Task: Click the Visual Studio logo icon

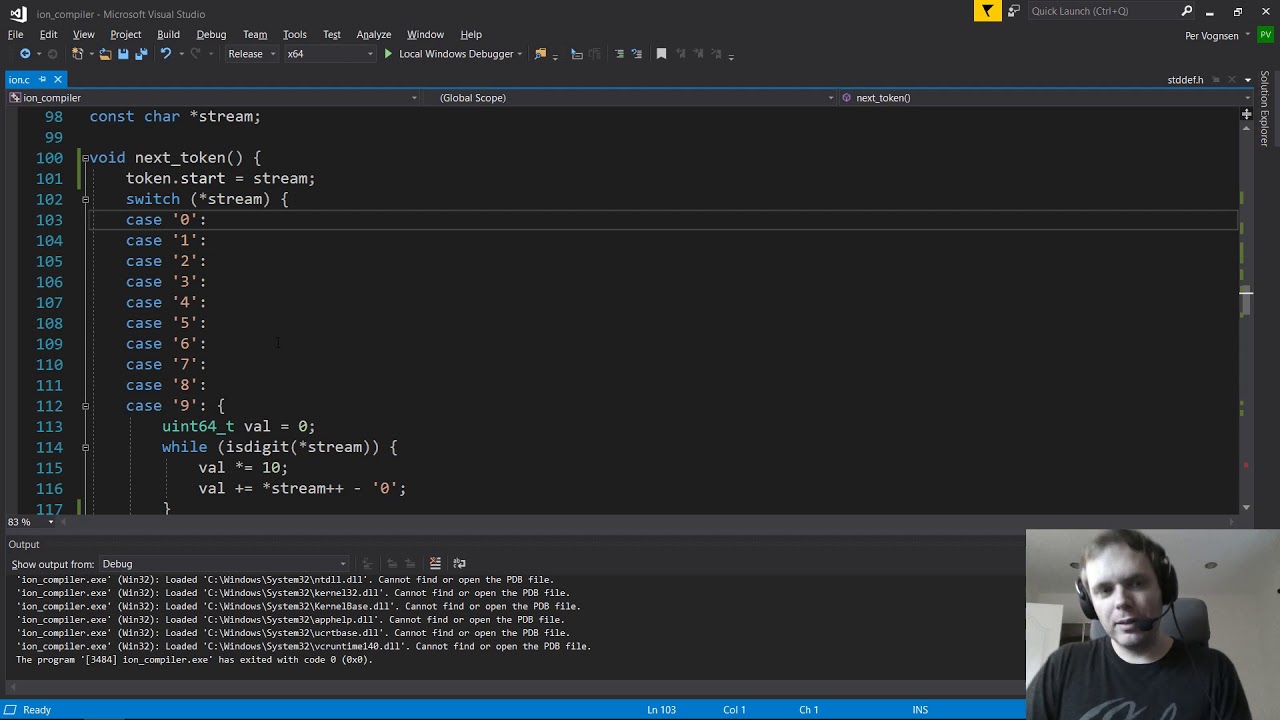Action: (18, 14)
